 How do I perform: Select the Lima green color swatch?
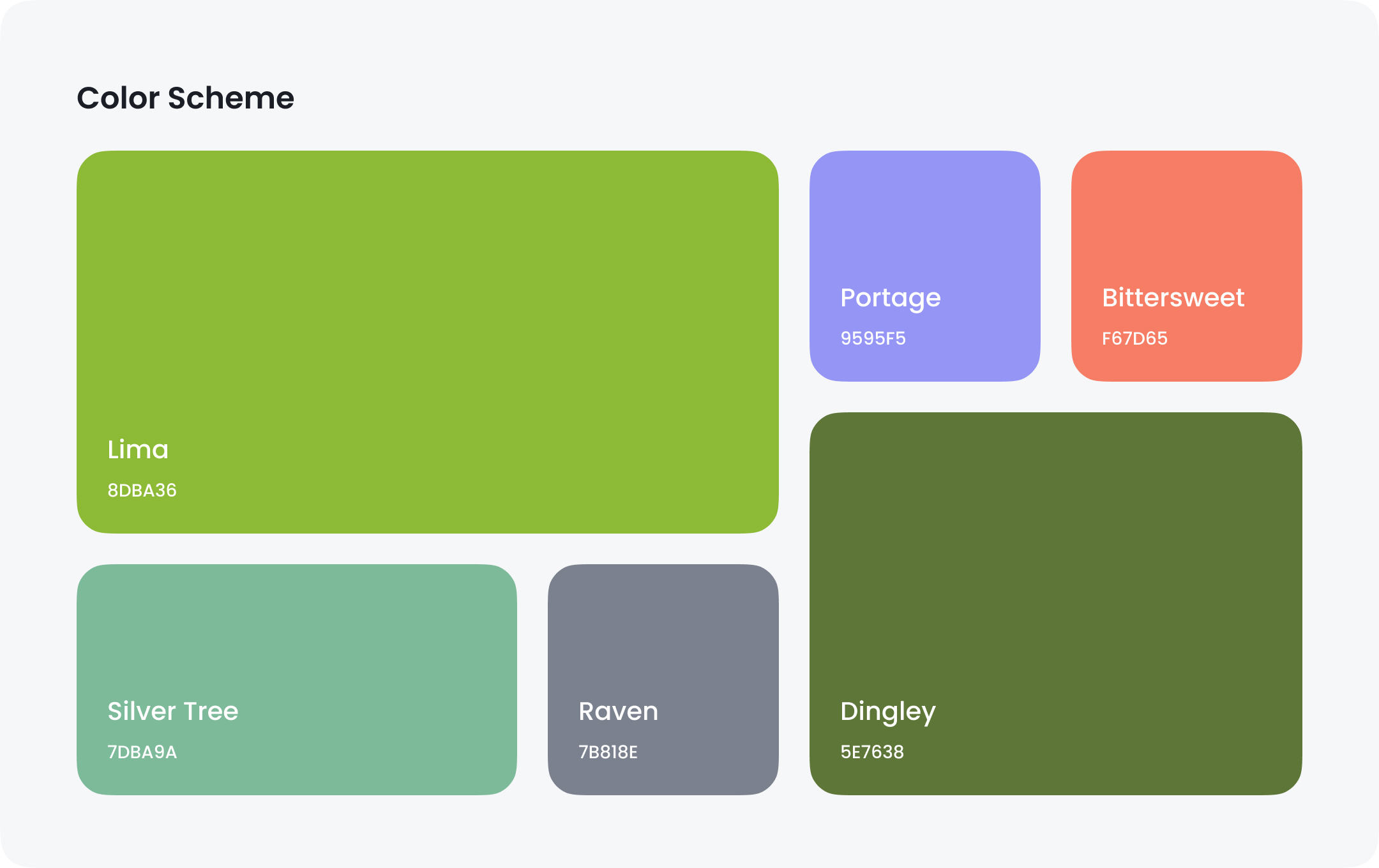point(427,342)
